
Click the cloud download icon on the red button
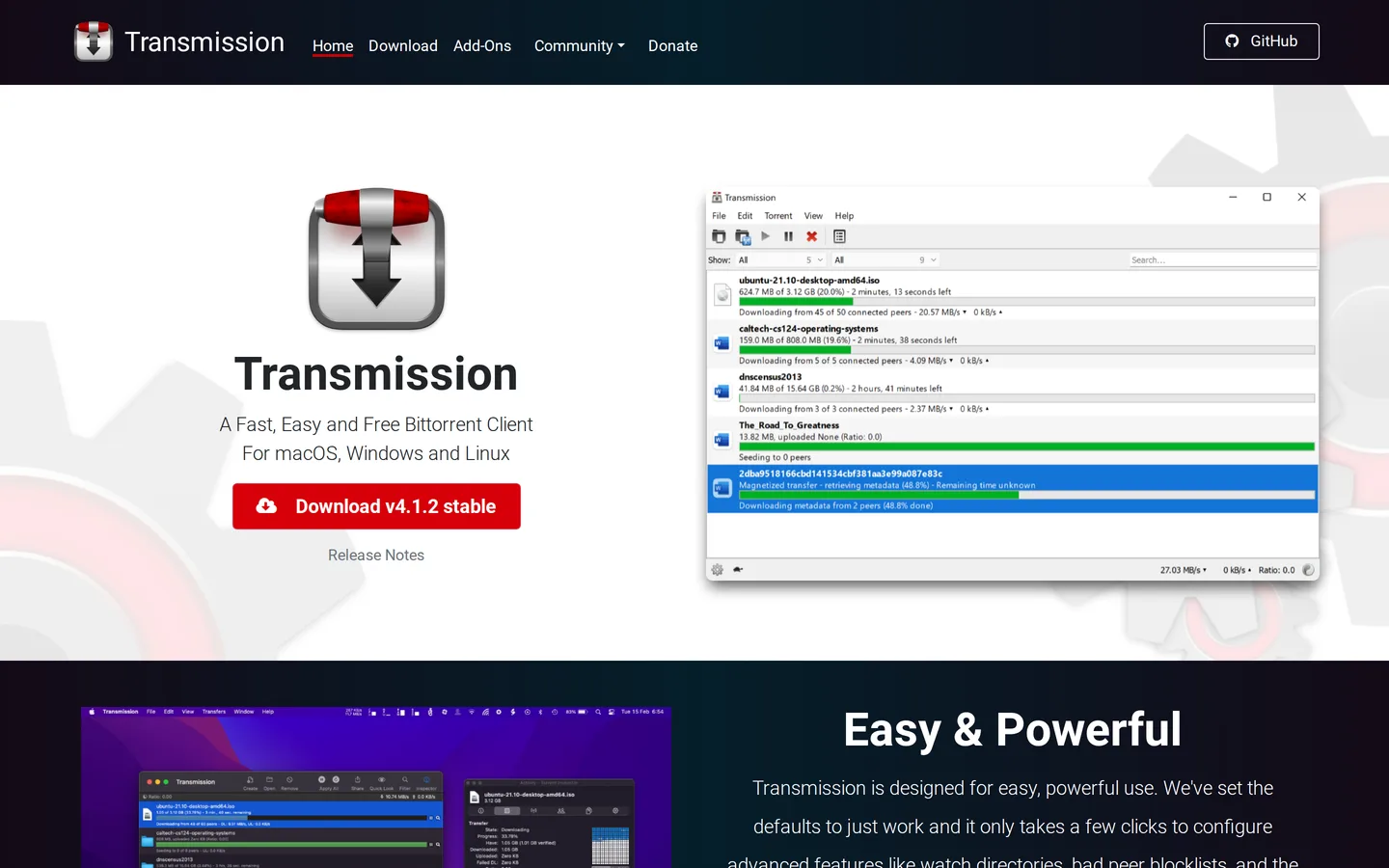pos(267,506)
